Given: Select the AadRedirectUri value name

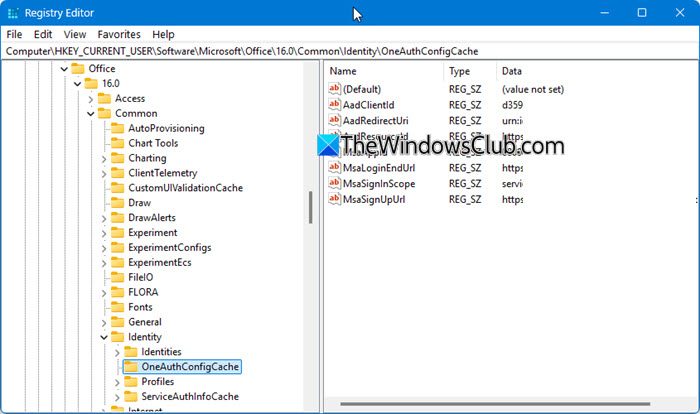Looking at the screenshot, I should [375, 121].
